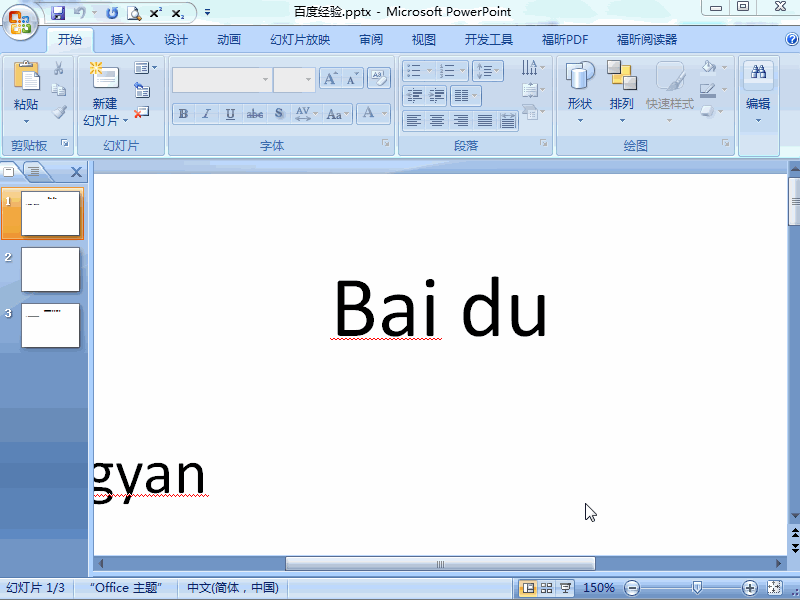Distribute text evenly
This screenshot has height=600, width=800.
pyautogui.click(x=508, y=121)
